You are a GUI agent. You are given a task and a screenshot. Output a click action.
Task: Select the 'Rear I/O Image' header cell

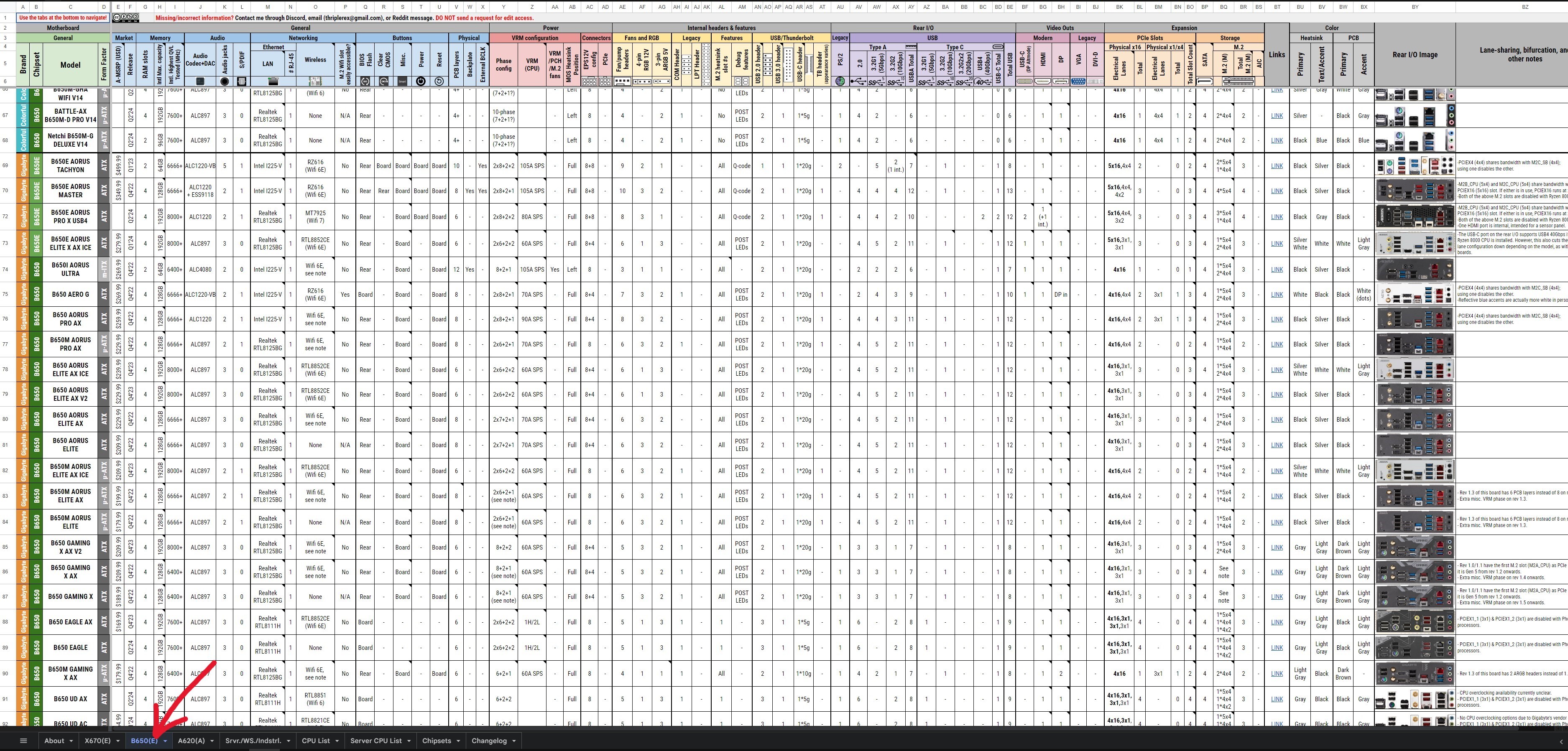[x=1415, y=55]
